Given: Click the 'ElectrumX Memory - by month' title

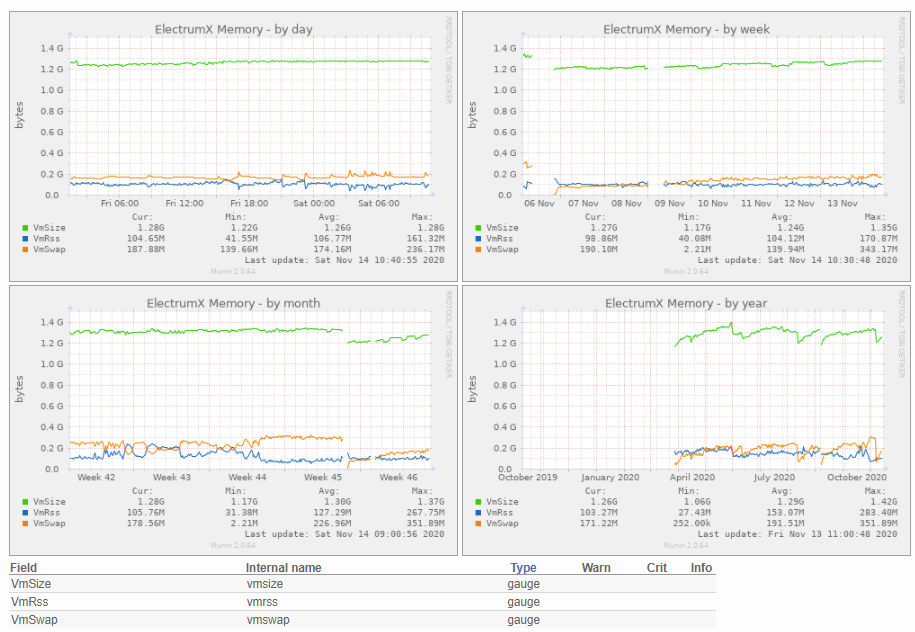Looking at the screenshot, I should click(233, 303).
